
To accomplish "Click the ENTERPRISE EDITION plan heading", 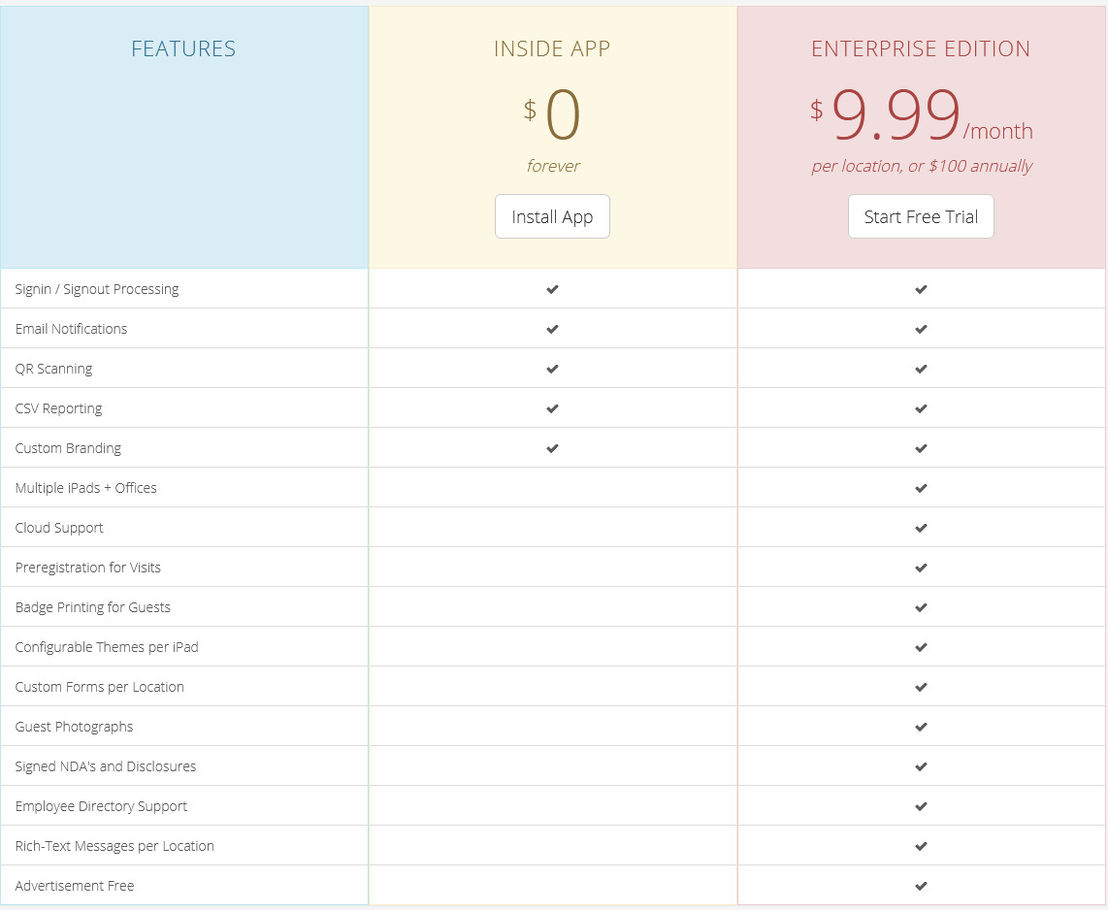I will (x=921, y=49).
